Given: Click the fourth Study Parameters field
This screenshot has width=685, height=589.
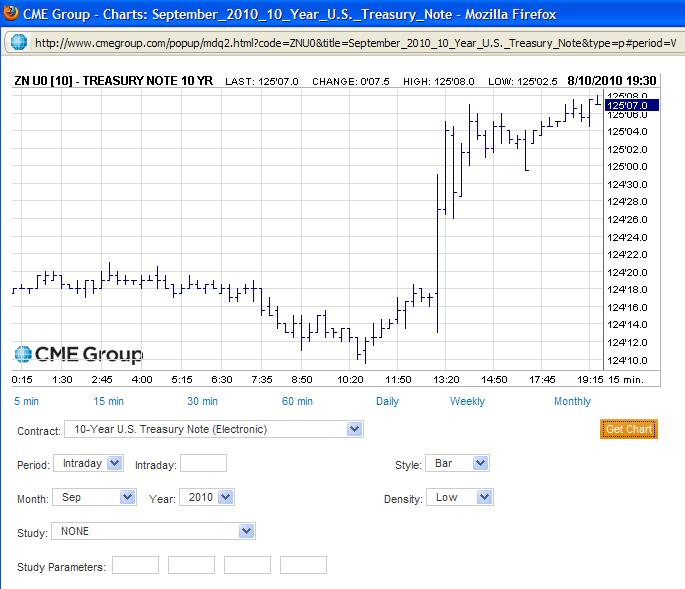Looking at the screenshot, I should (x=303, y=565).
